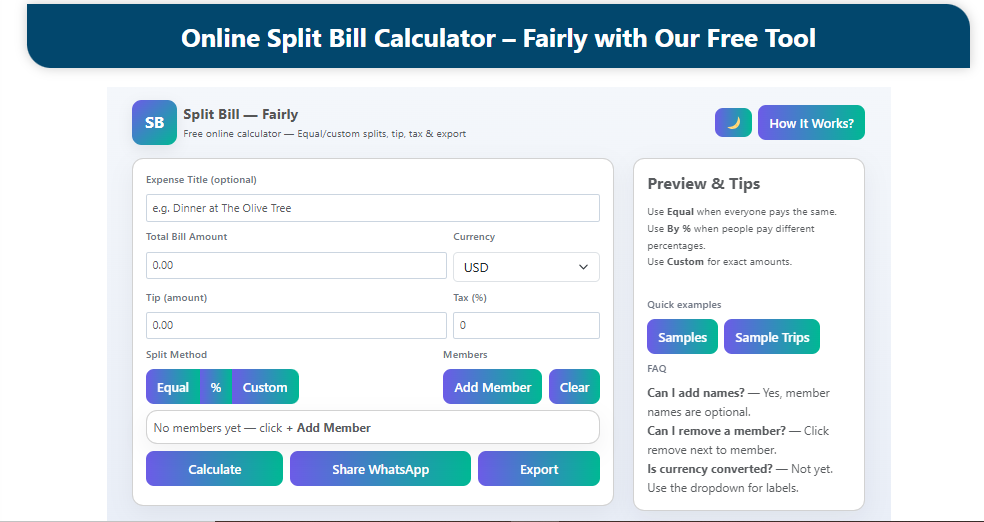Focus the Expense Title field
Screen dimensions: 984x522
pyautogui.click(x=373, y=208)
